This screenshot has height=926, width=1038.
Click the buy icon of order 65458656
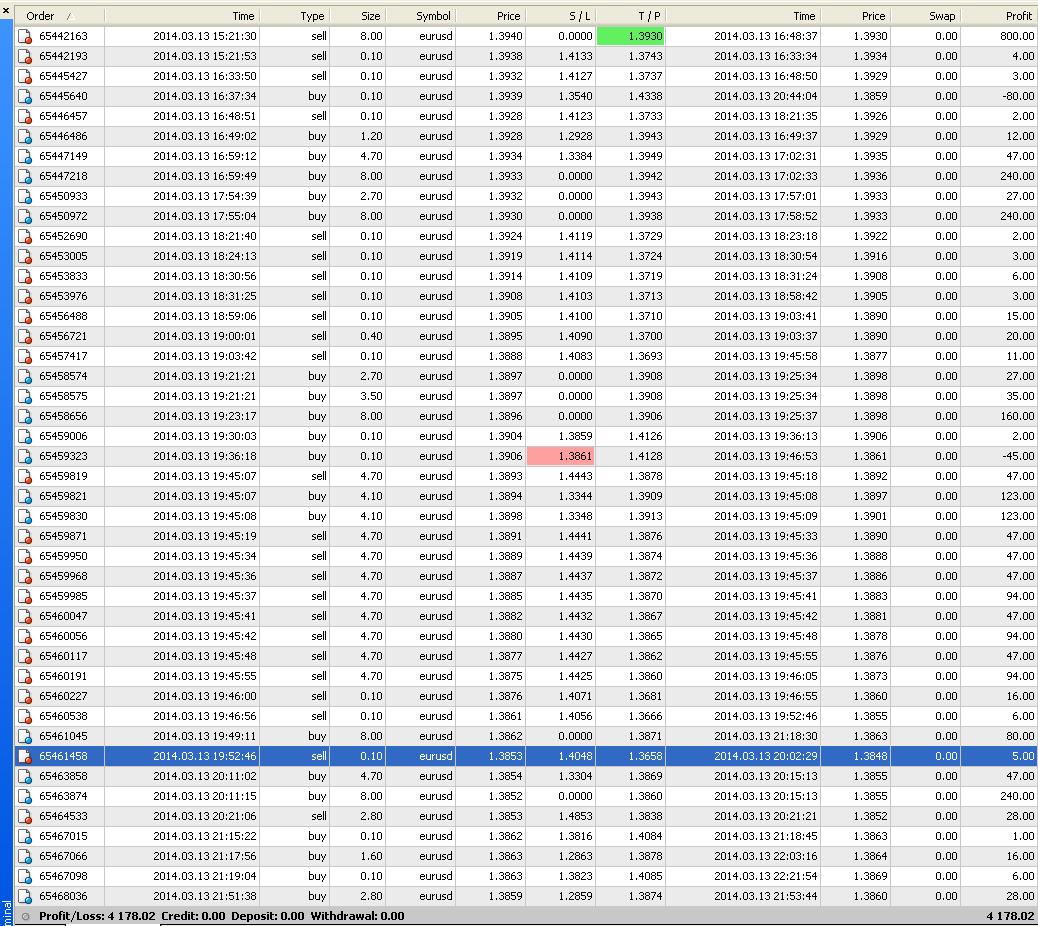[x=24, y=416]
